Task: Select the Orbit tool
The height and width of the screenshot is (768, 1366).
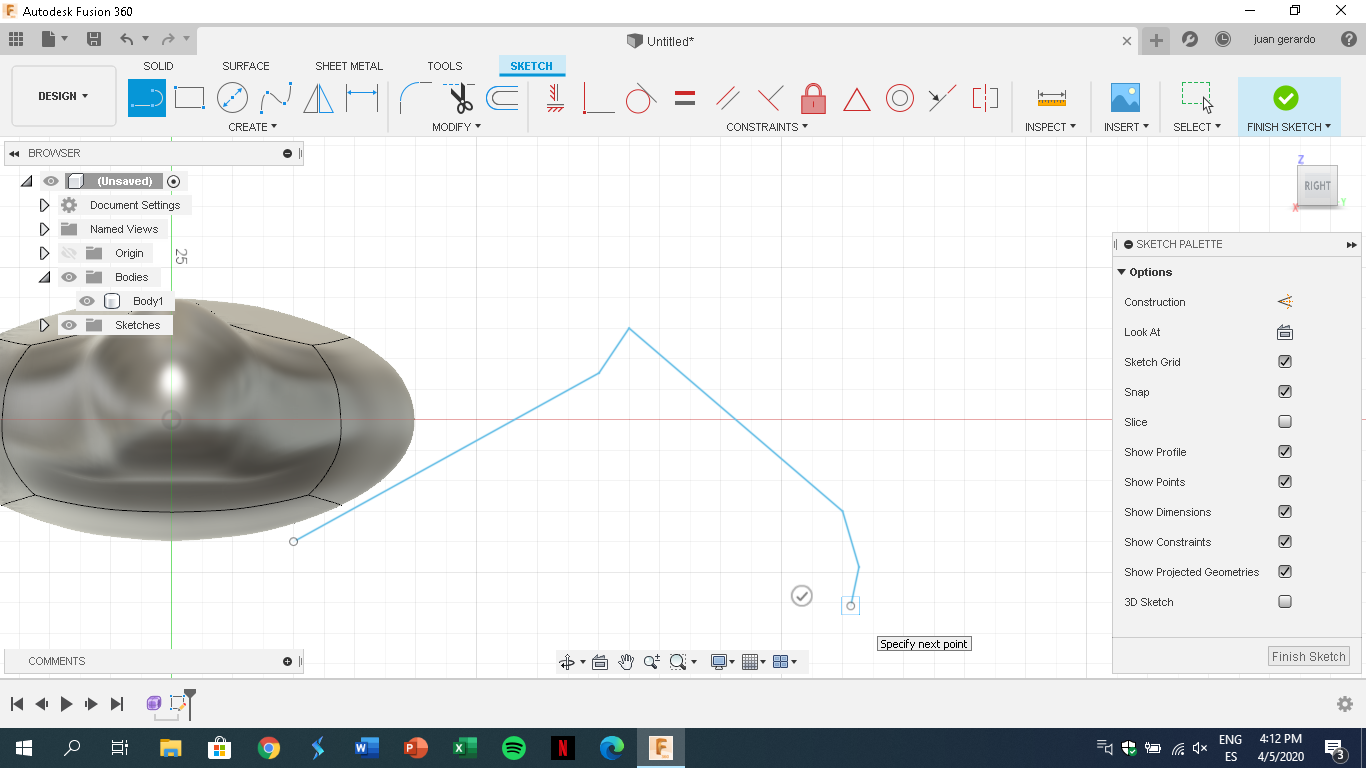Action: [568, 661]
